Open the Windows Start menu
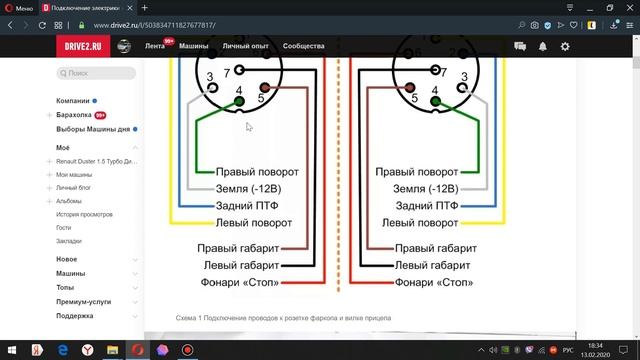Screen dimensions: 640x360 12,350
